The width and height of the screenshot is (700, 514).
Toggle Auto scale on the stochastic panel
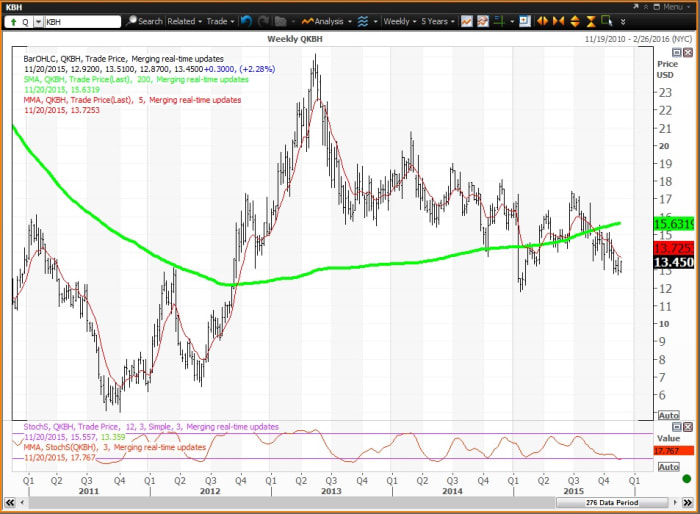point(669,467)
